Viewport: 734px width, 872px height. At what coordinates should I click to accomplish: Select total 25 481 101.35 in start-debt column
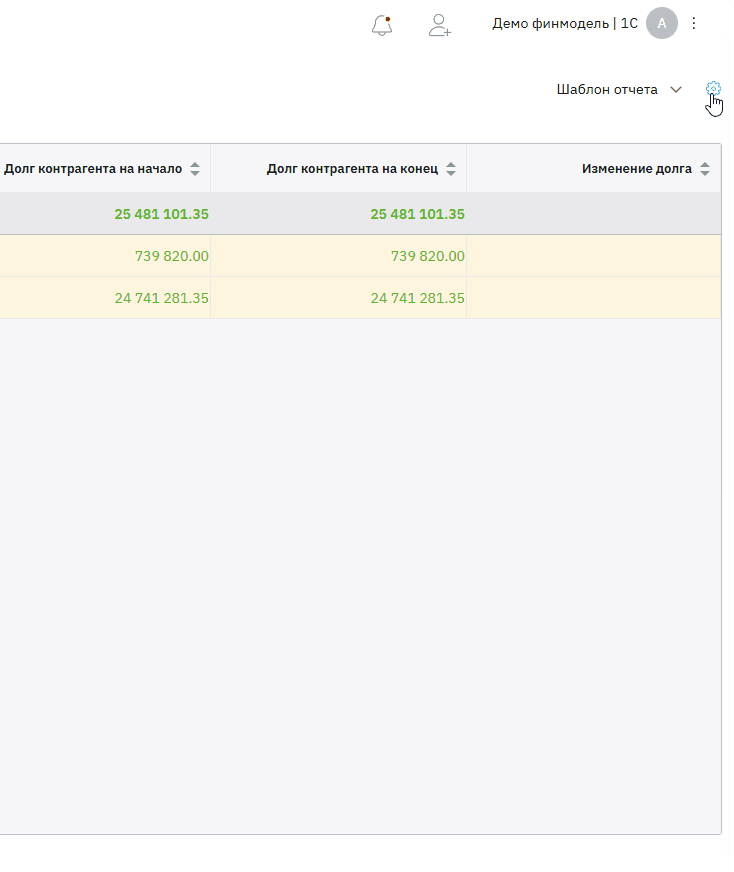[161, 214]
